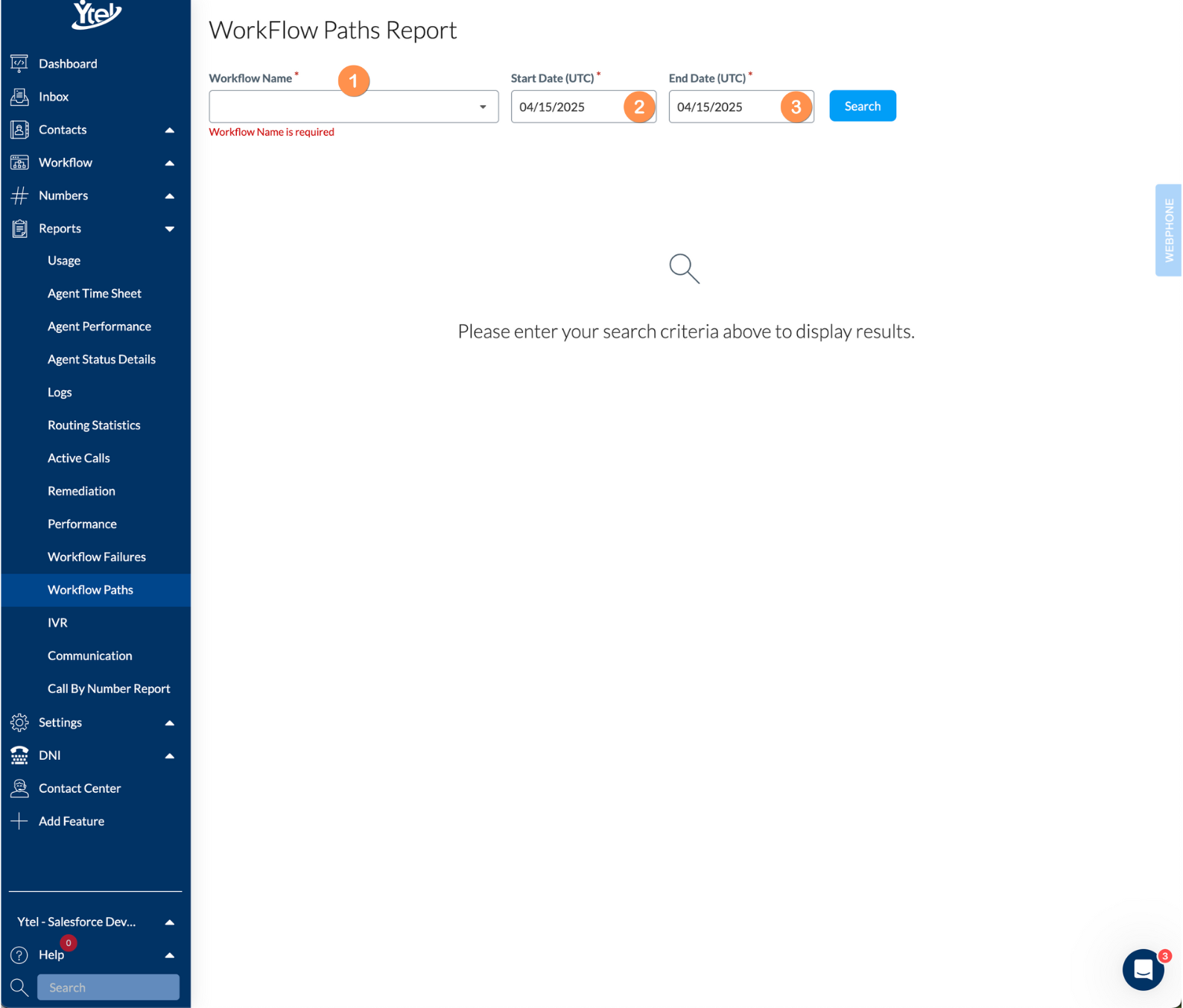Click the Reports clipboard icon
The height and width of the screenshot is (1008, 1183).
tap(19, 228)
